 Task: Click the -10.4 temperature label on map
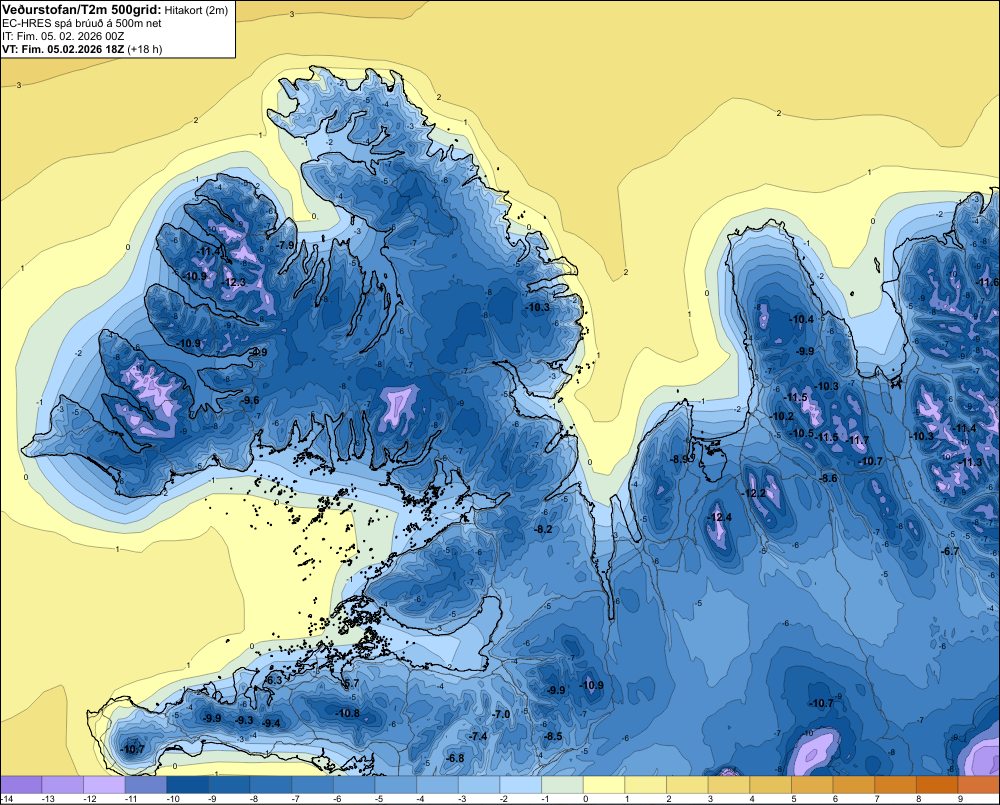click(x=802, y=319)
